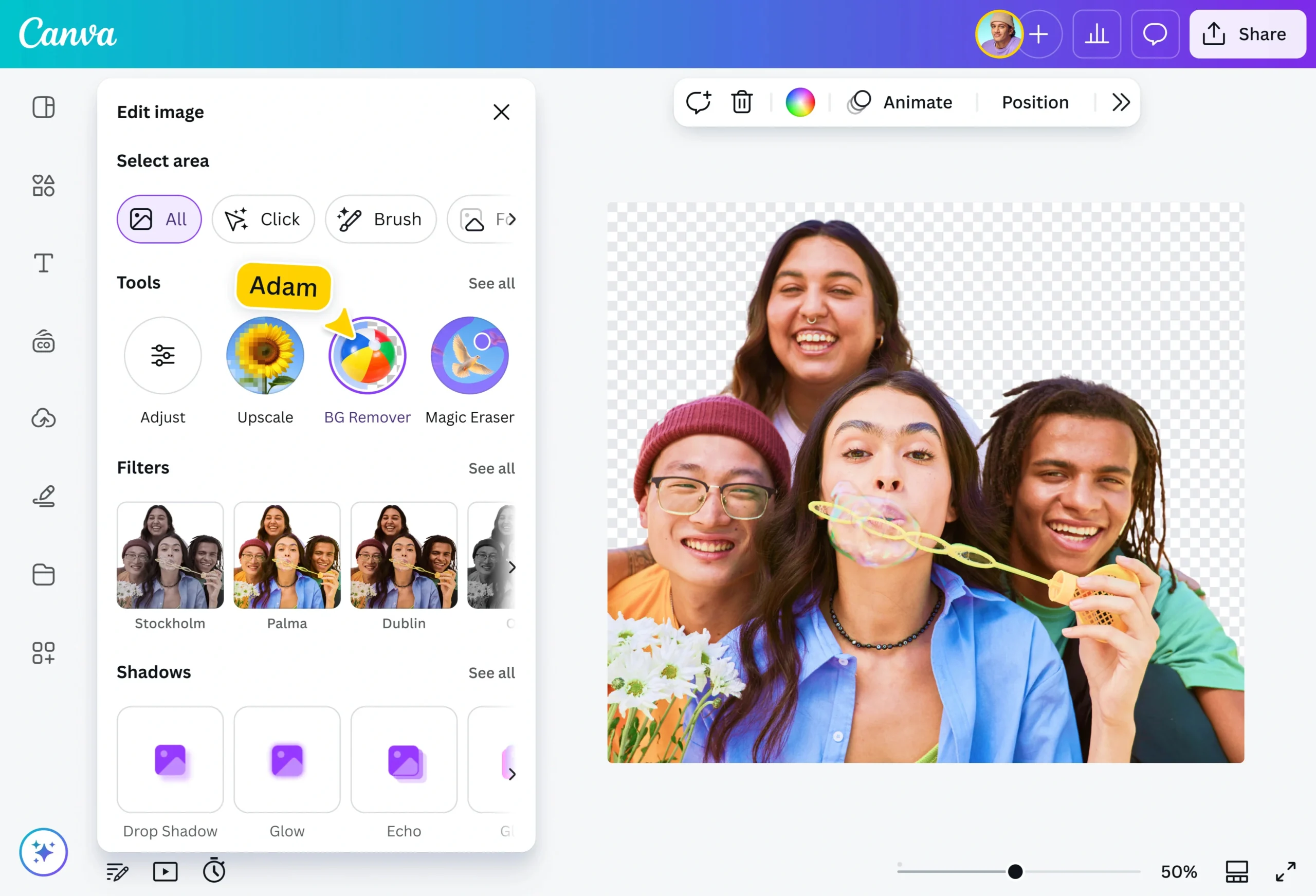
Task: Open the Notes icon in bottom bar
Action: [x=117, y=872]
